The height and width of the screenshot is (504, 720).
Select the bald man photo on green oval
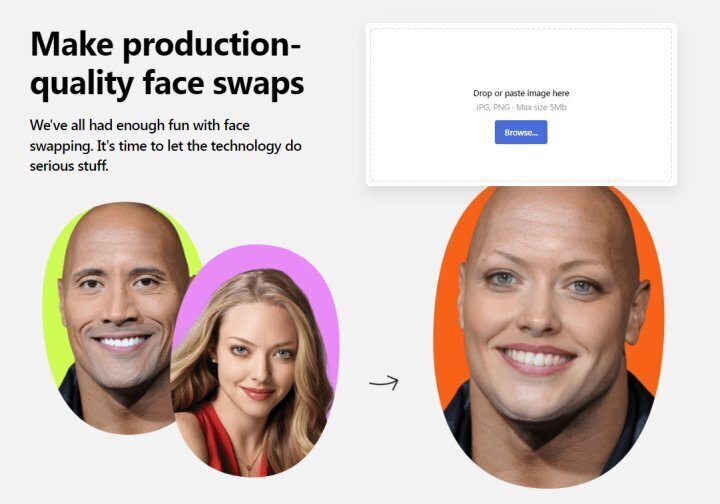[123, 318]
